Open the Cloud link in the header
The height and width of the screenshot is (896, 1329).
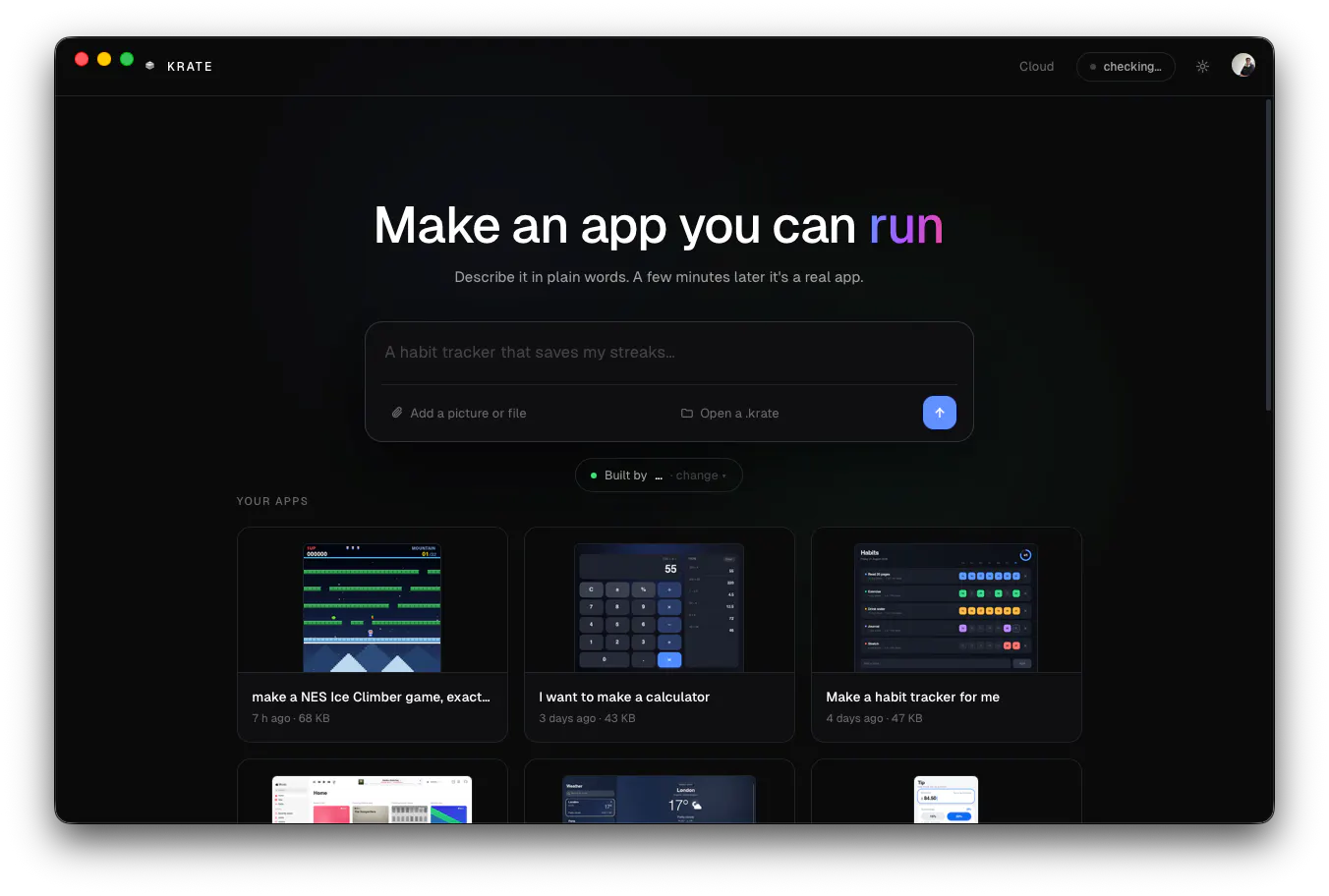1036,67
